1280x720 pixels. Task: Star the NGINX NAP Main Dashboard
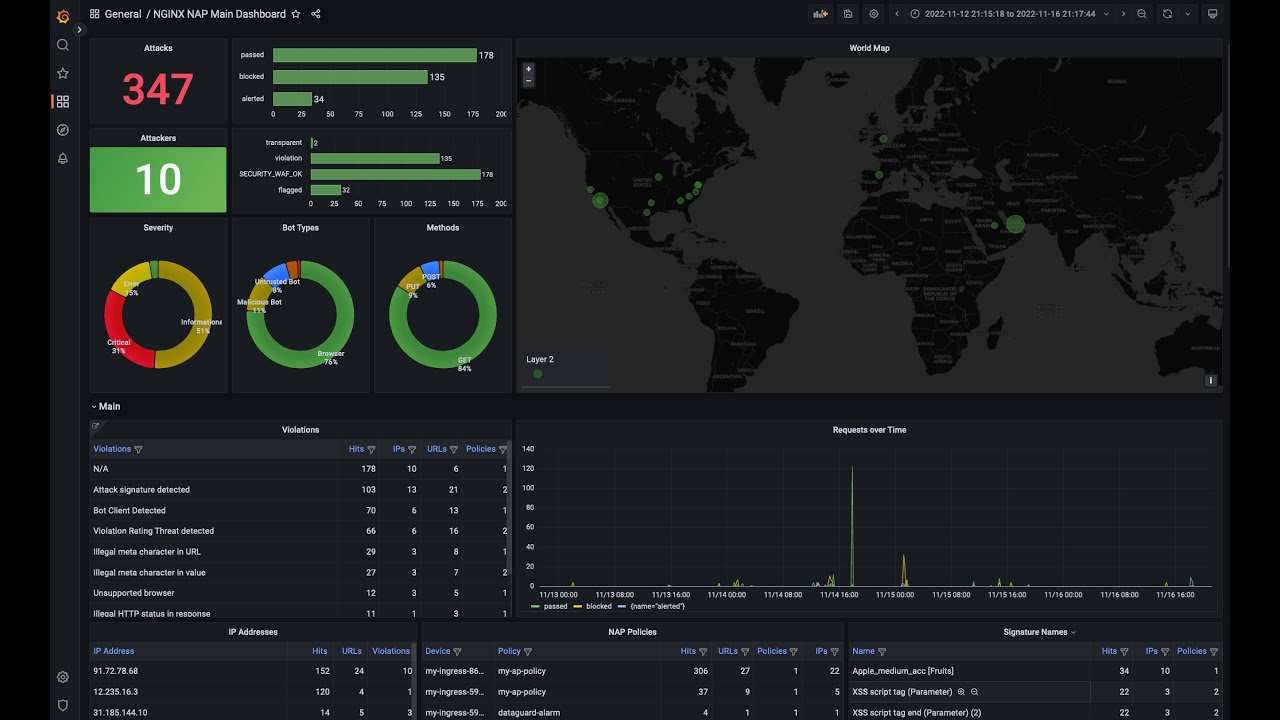point(295,14)
